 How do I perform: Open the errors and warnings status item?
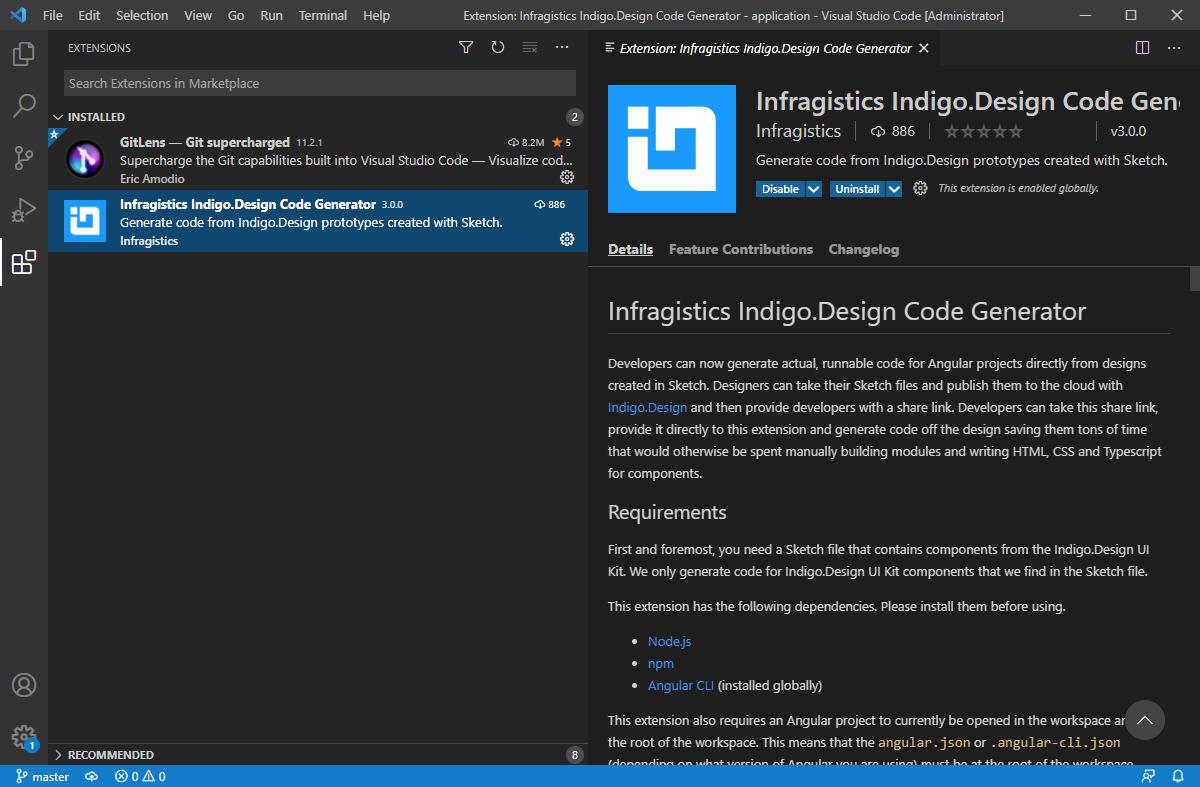(140, 776)
